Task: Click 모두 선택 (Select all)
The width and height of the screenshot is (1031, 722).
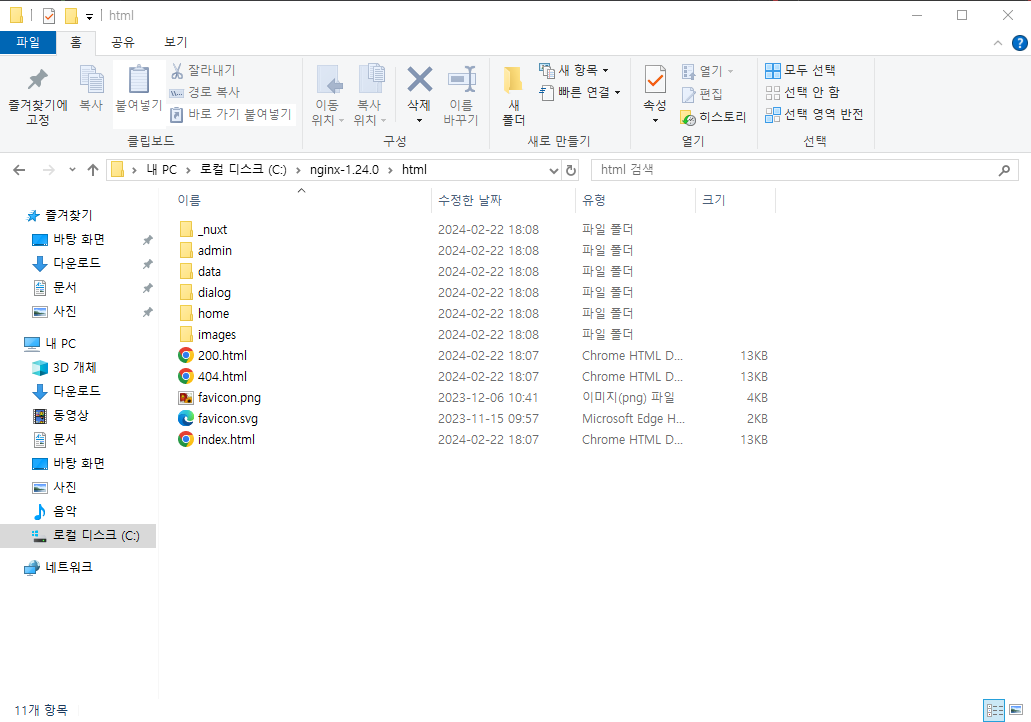Action: [800, 70]
